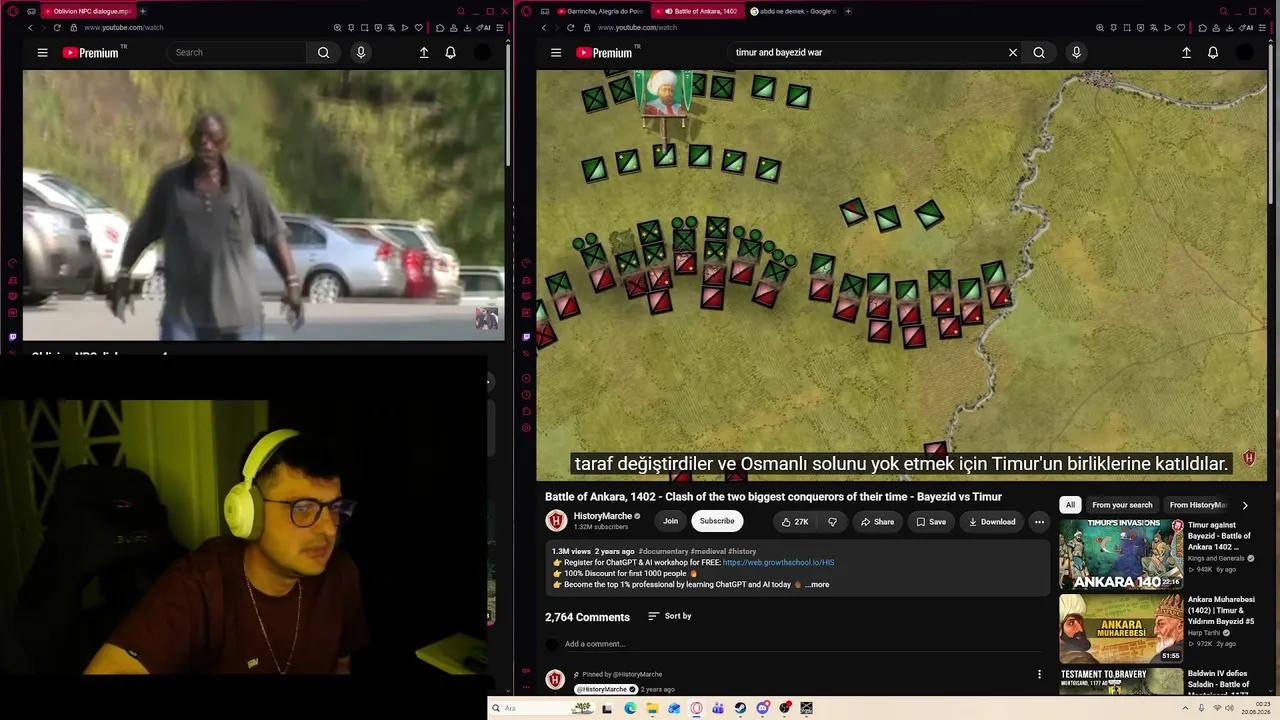This screenshot has height=720, width=1280.
Task: Open account avatar menu in left window
Action: (x=482, y=53)
